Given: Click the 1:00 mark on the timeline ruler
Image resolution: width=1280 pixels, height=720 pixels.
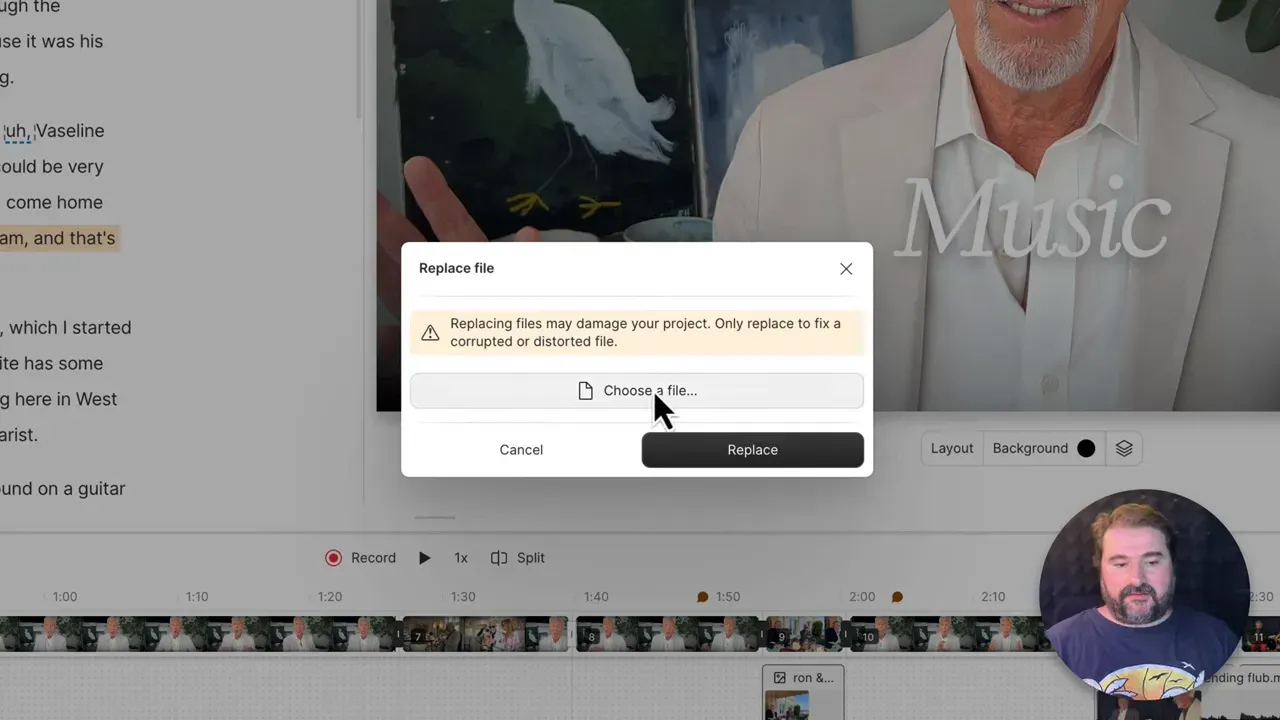Looking at the screenshot, I should click(x=65, y=597).
